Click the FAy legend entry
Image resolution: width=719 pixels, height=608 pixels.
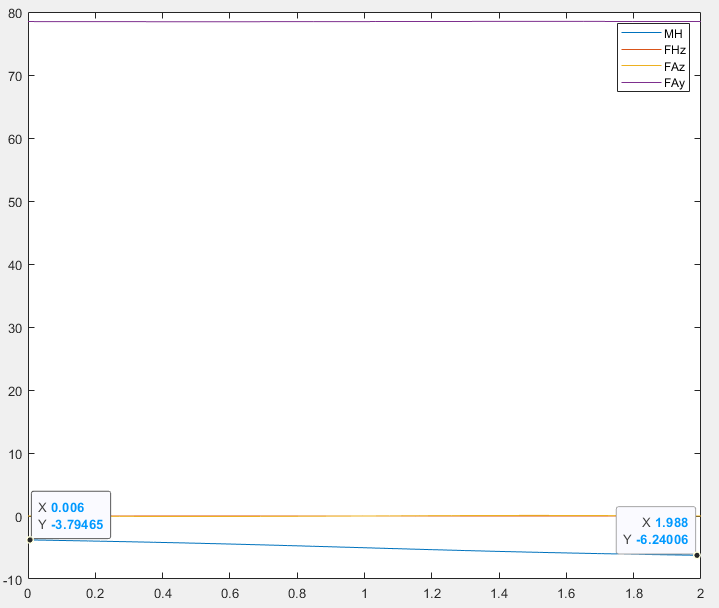653,83
